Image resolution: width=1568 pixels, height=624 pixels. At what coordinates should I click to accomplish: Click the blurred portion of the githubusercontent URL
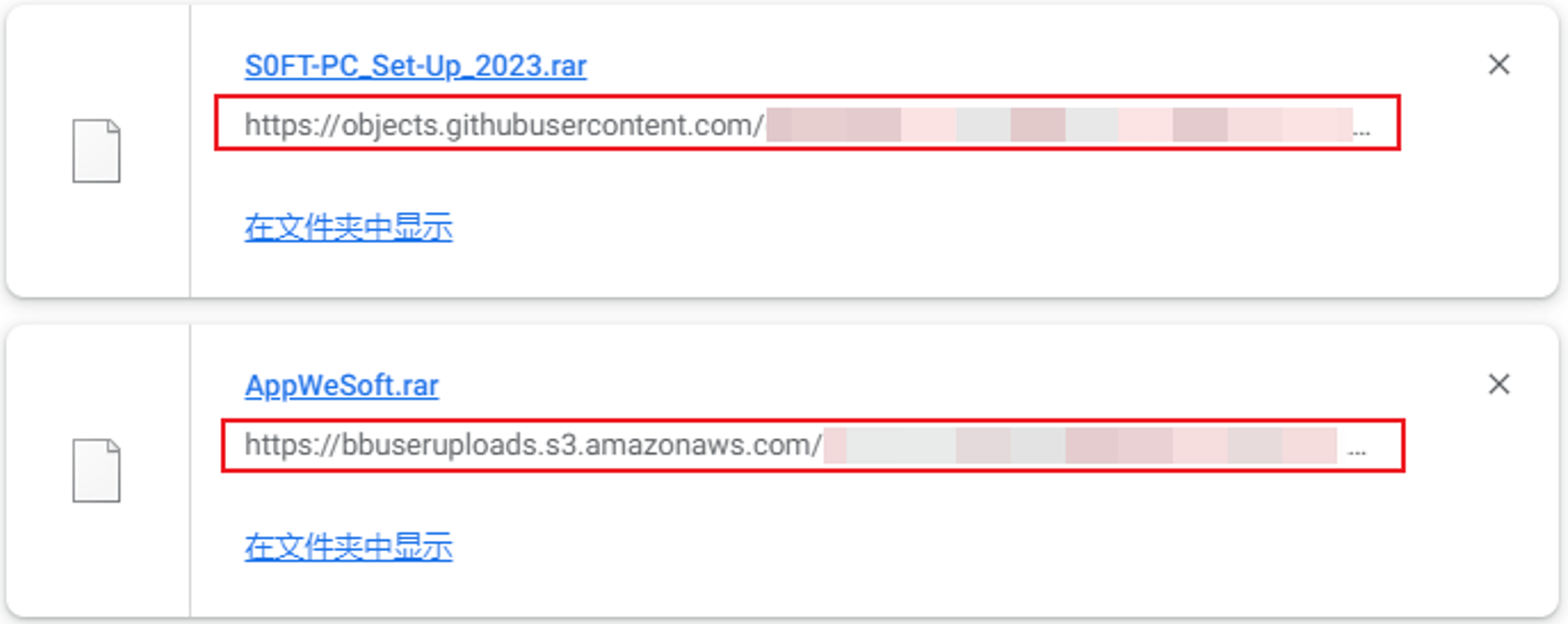pos(1060,125)
